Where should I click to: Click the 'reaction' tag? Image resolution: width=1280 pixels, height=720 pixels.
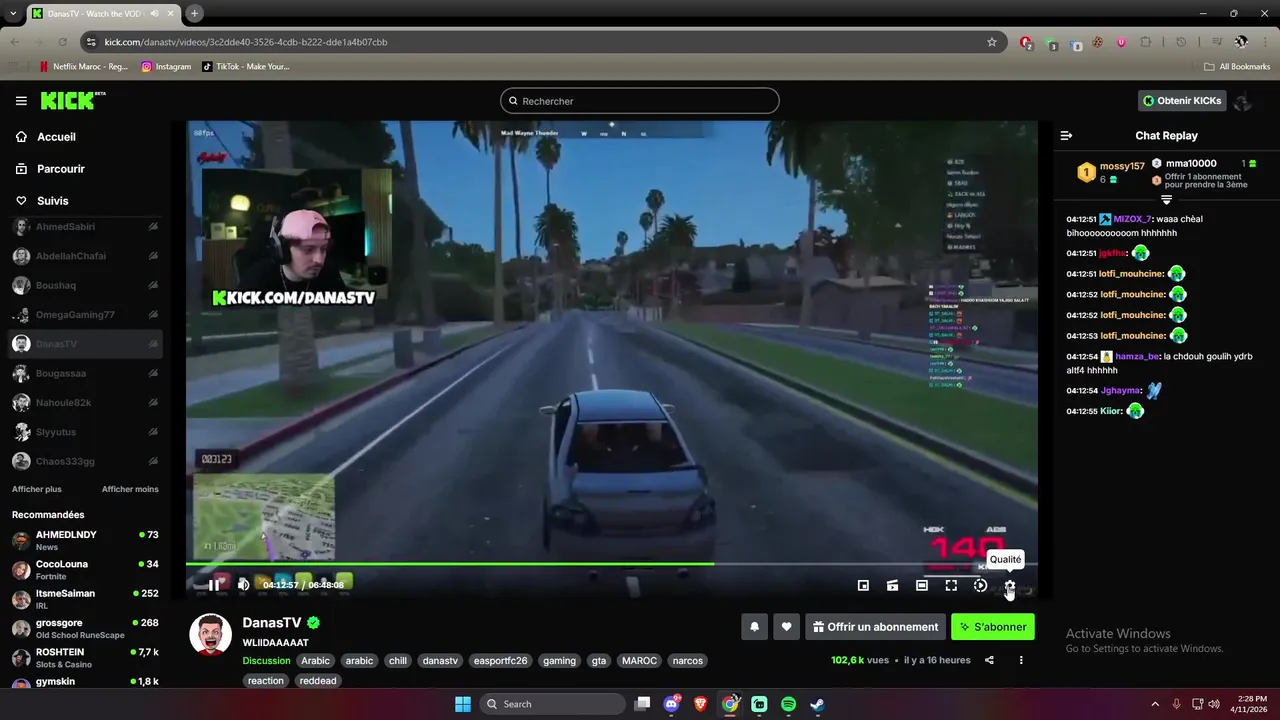click(266, 681)
